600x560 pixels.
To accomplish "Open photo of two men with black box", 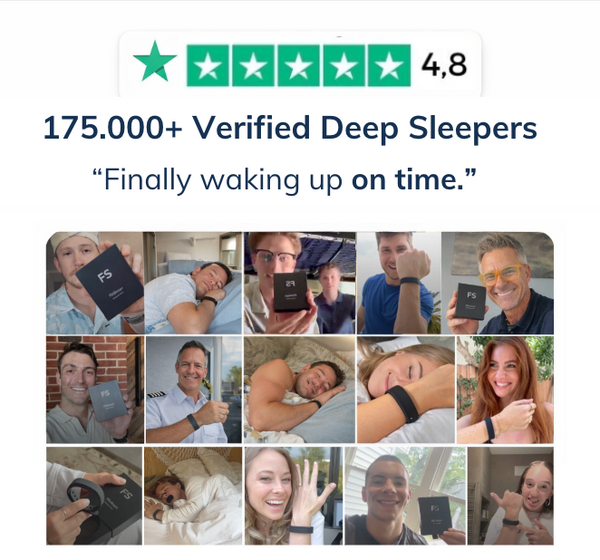I will point(300,283).
